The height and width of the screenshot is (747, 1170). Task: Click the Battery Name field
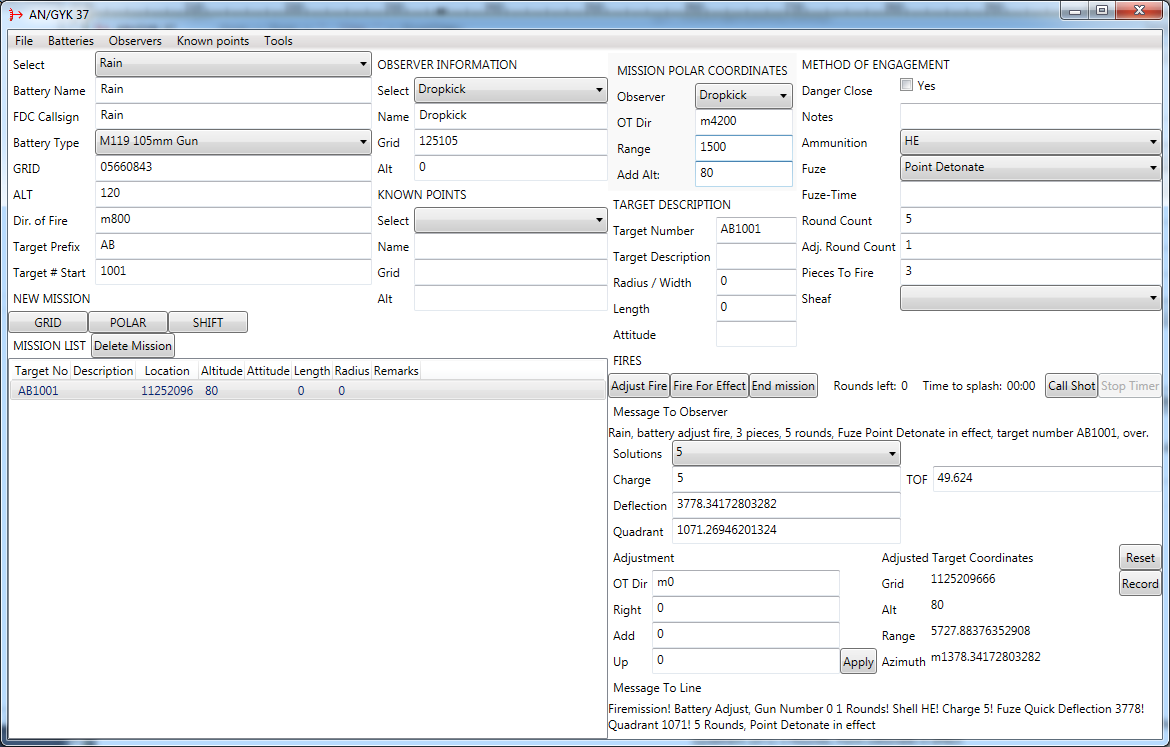coord(233,90)
